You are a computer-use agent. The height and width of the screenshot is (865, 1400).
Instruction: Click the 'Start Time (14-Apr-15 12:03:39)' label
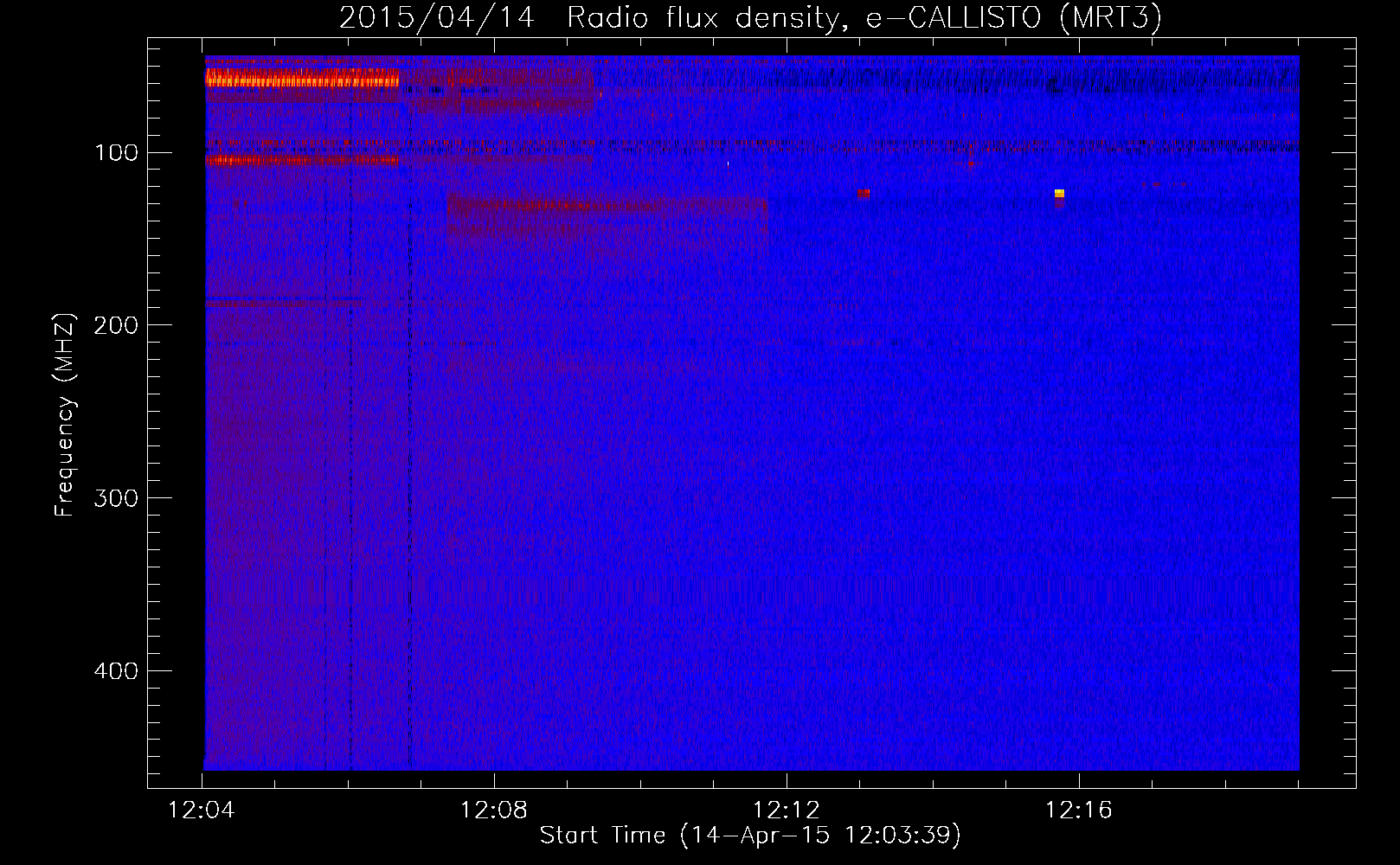click(750, 836)
